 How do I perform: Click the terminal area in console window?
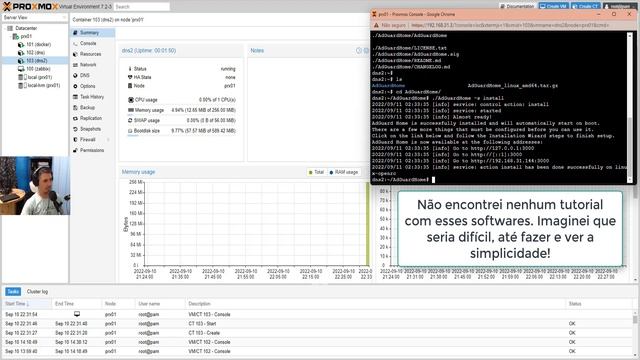click(499, 107)
